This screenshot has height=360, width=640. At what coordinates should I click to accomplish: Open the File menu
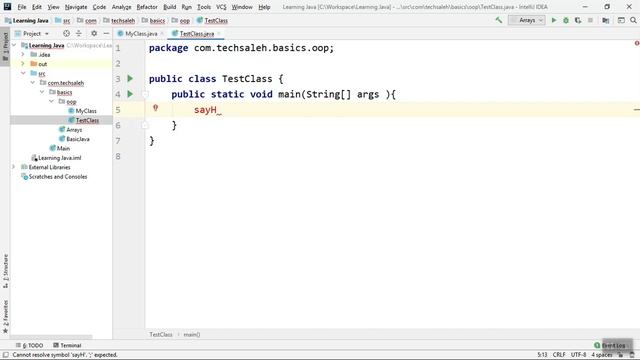click(22, 7)
